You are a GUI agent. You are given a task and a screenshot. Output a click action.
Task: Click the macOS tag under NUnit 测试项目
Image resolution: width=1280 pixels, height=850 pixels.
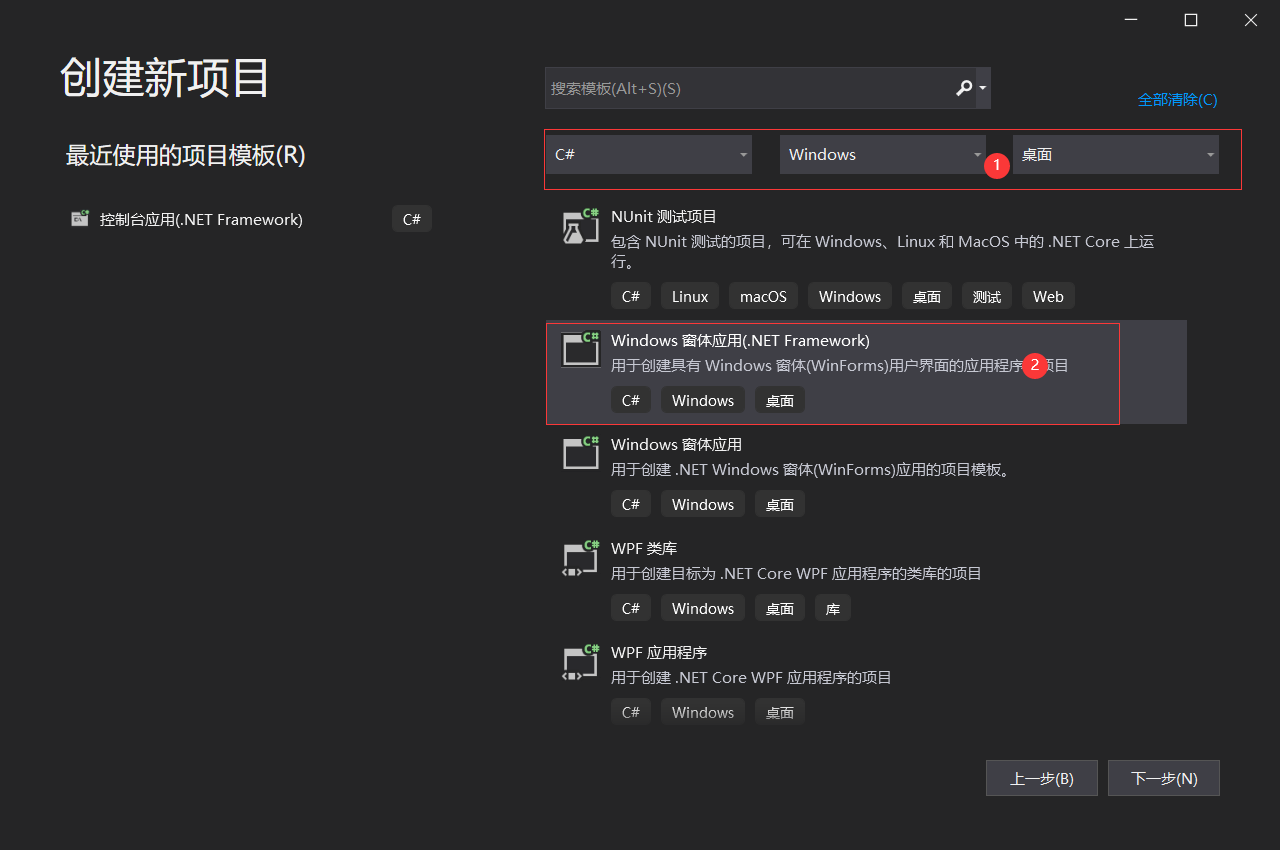pos(763,296)
